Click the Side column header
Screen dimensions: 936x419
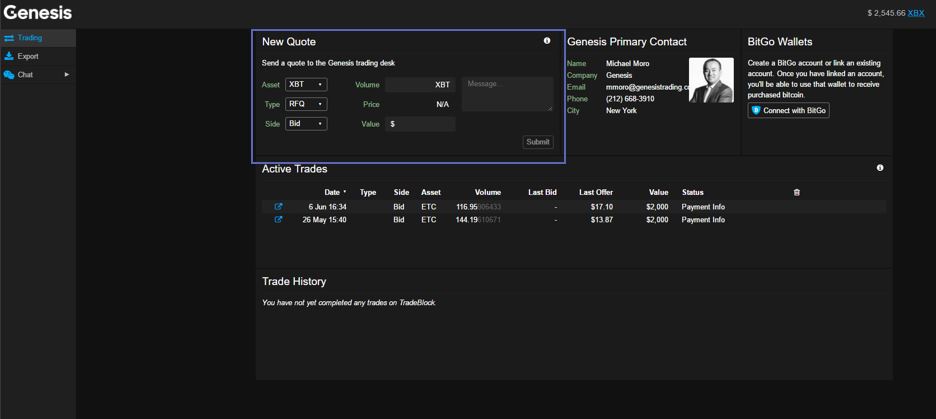(x=402, y=192)
